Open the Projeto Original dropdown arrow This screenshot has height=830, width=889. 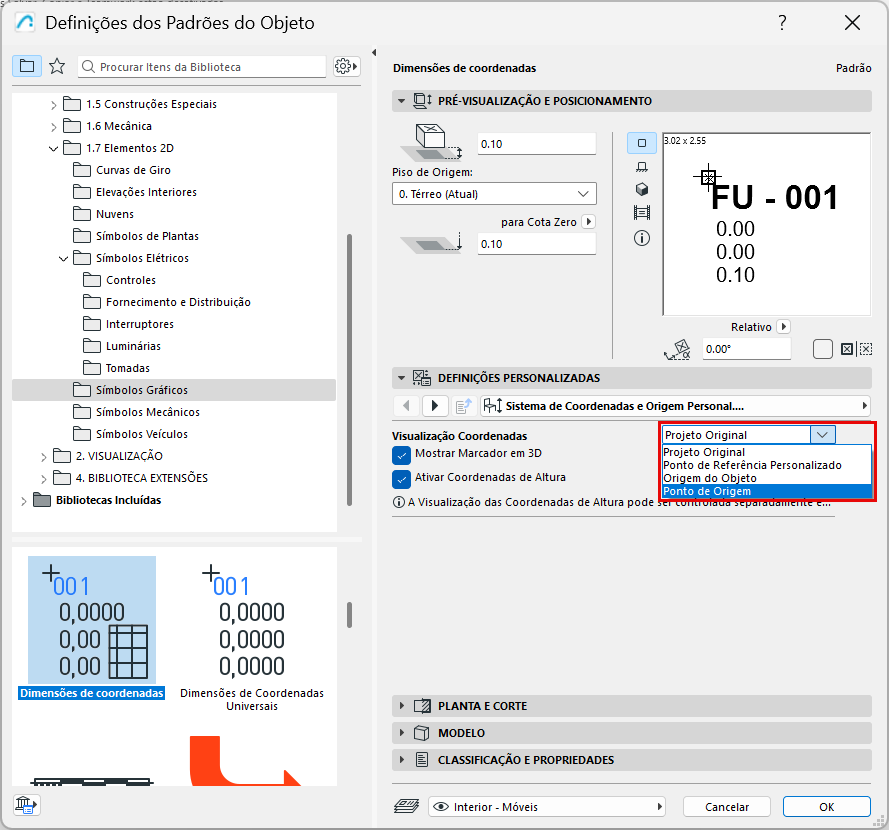coord(822,435)
